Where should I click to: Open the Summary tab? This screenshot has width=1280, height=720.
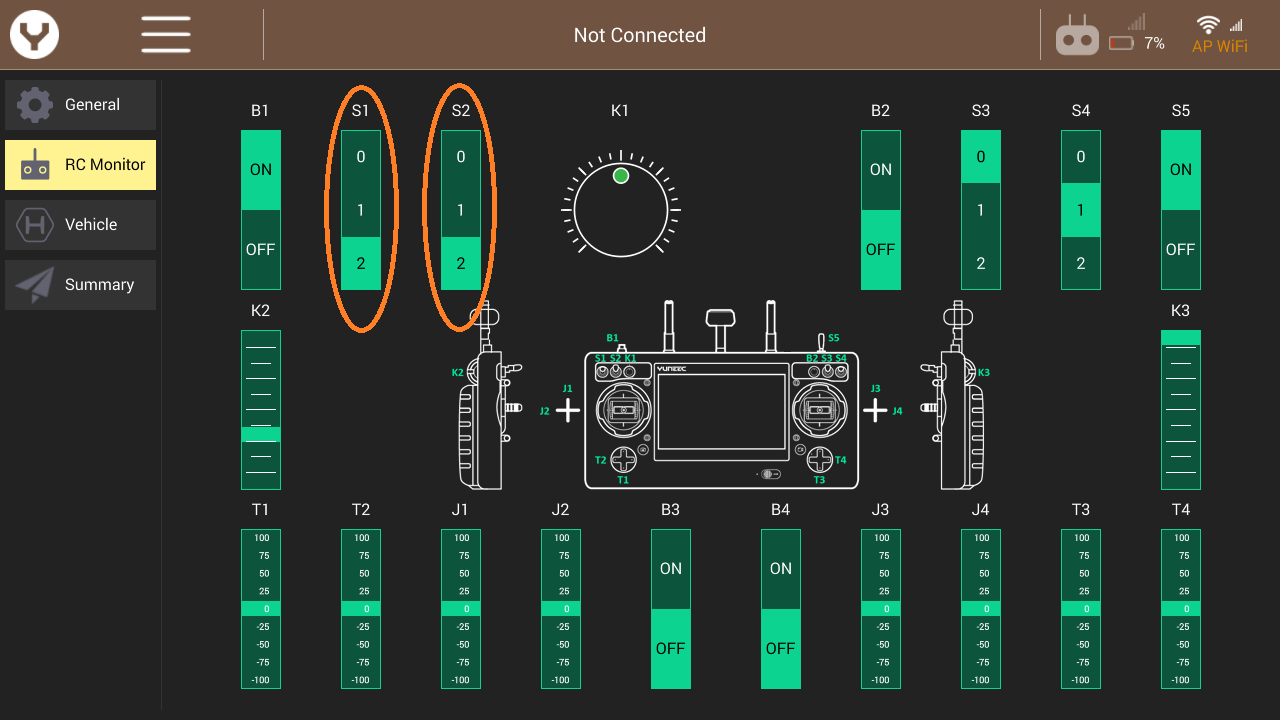coord(81,285)
